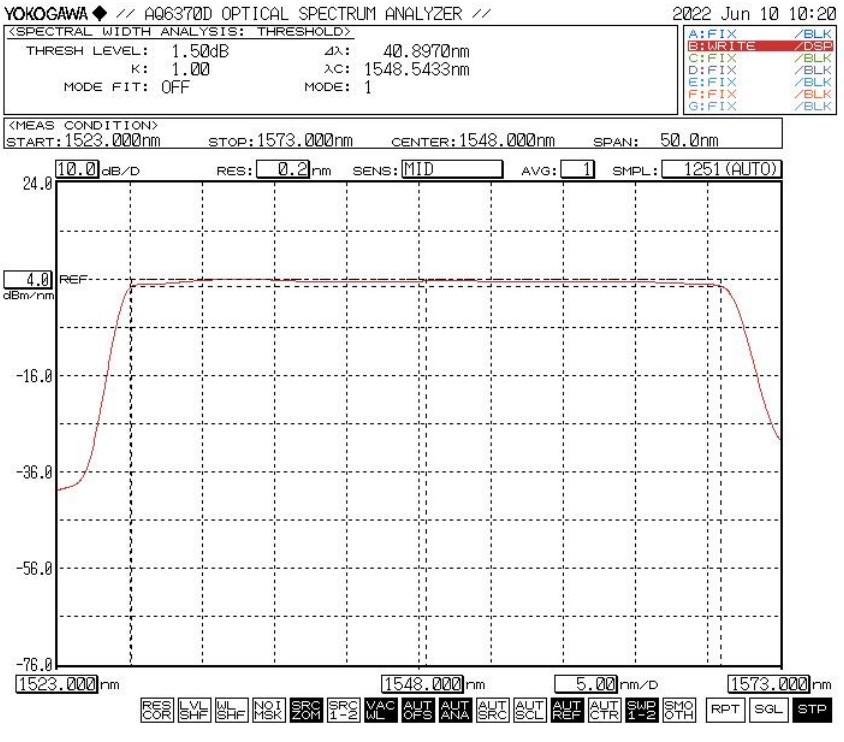Image resolution: width=844 pixels, height=742 pixels.
Task: Open the RES resolution field showing 0.2
Action: click(283, 171)
